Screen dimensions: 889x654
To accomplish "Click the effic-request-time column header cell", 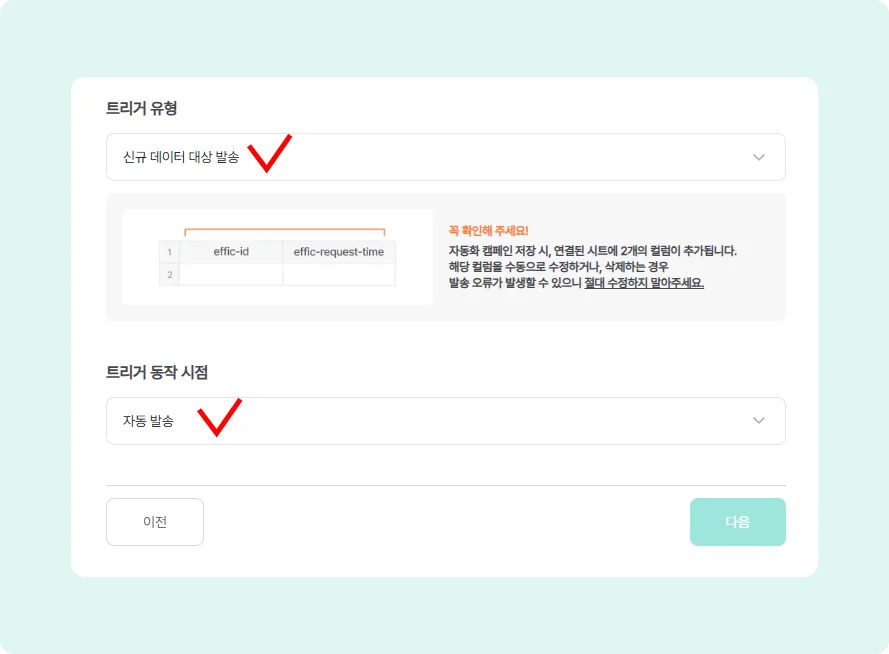I will pos(338,252).
